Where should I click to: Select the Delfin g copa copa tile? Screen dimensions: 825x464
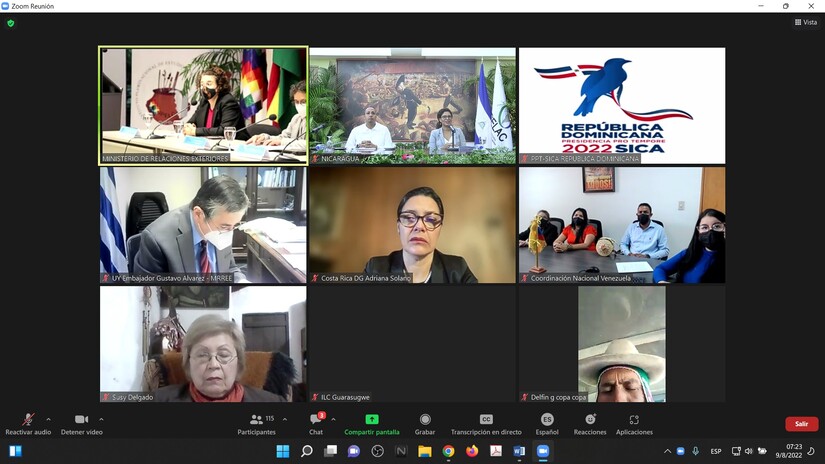[x=622, y=344]
